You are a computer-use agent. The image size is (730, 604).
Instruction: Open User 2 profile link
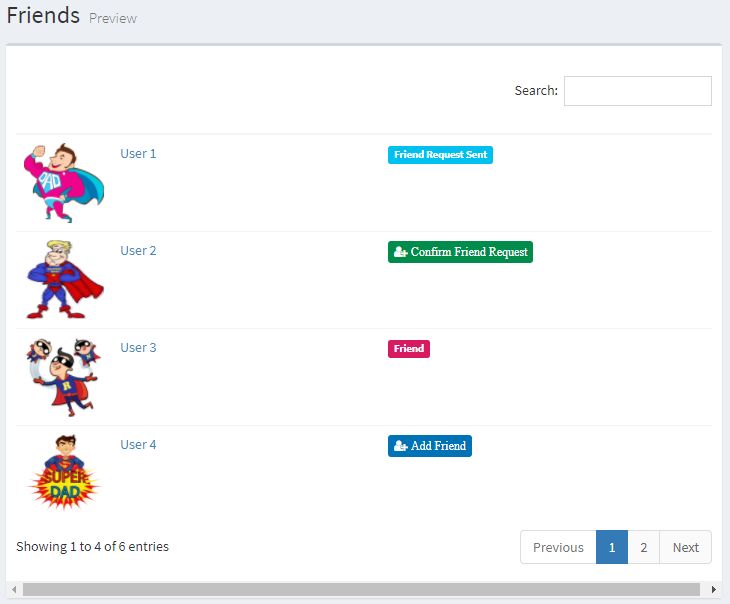138,251
